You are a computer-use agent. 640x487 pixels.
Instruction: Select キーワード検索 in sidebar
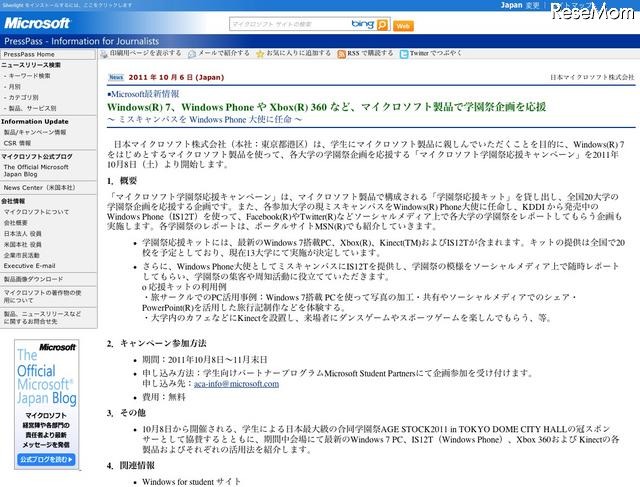click(29, 76)
